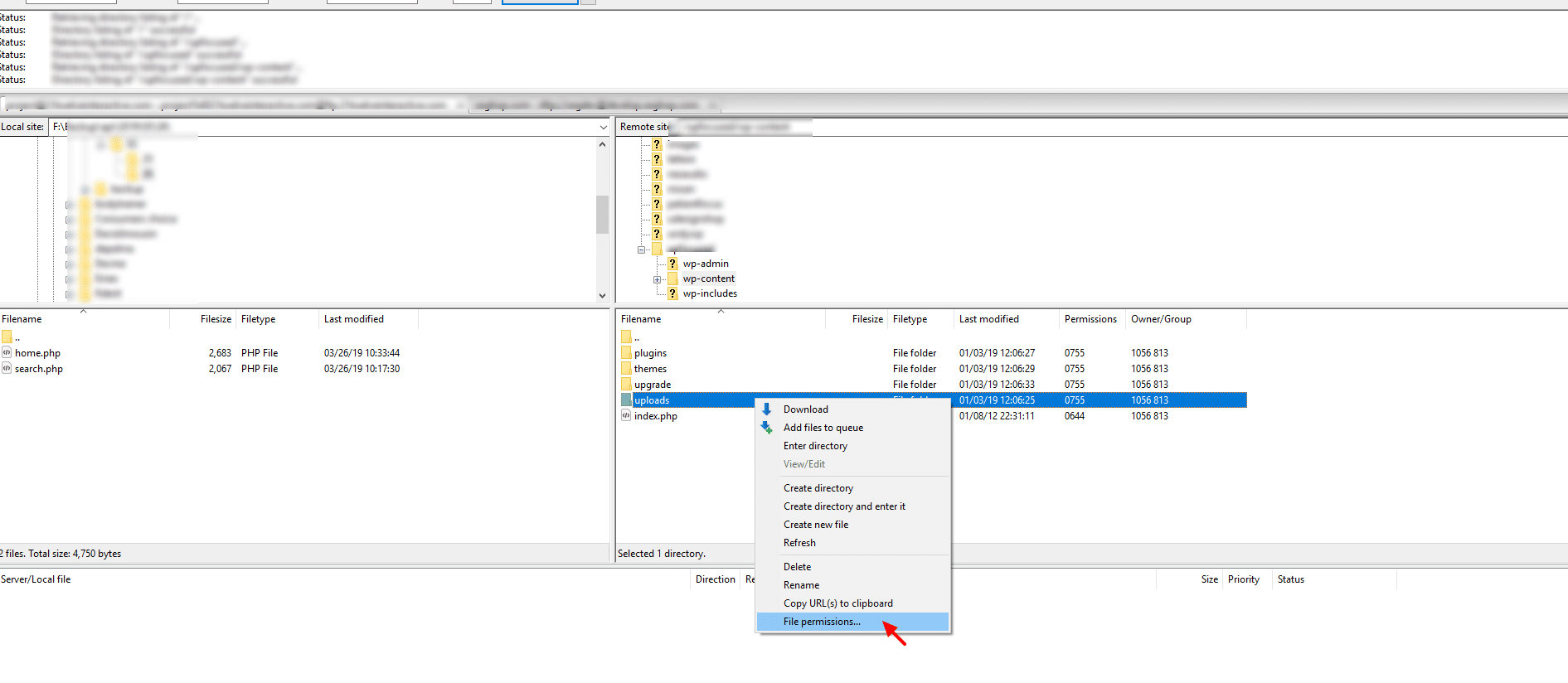Expand the wp-content tree node
1568x683 pixels.
coord(657,279)
